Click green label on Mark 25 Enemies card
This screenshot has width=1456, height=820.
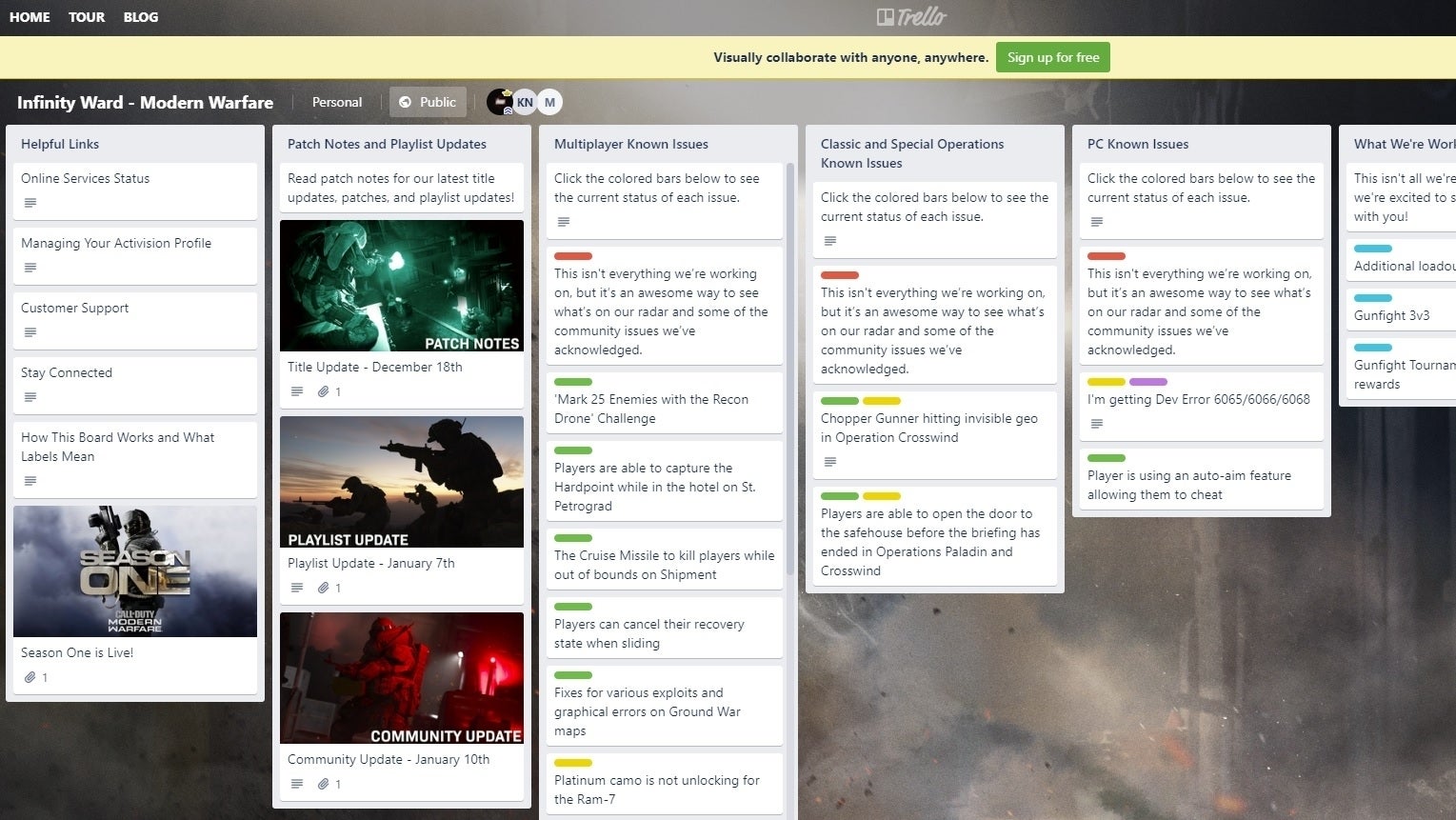(x=573, y=382)
